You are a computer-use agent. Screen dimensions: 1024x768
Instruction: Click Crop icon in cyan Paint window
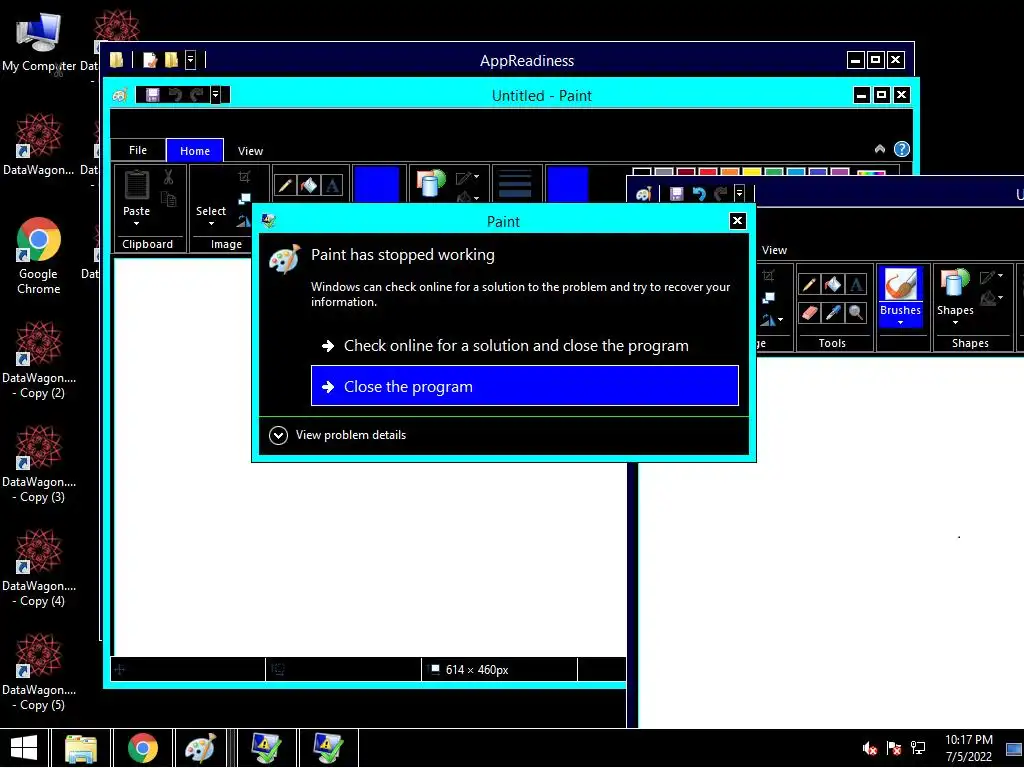pyautogui.click(x=244, y=177)
